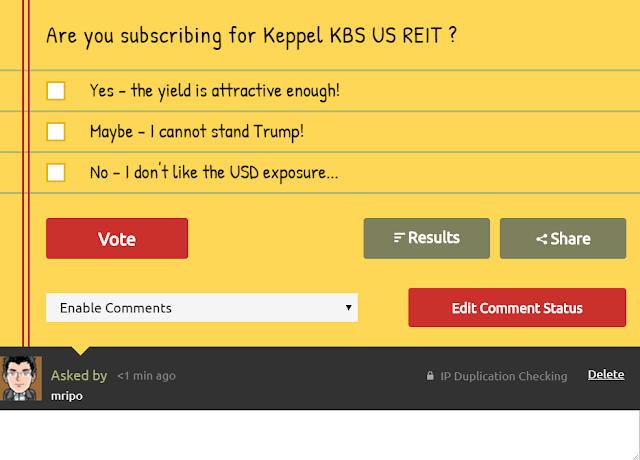
Task: Click the Edit Comment Status button
Action: pyautogui.click(x=517, y=308)
